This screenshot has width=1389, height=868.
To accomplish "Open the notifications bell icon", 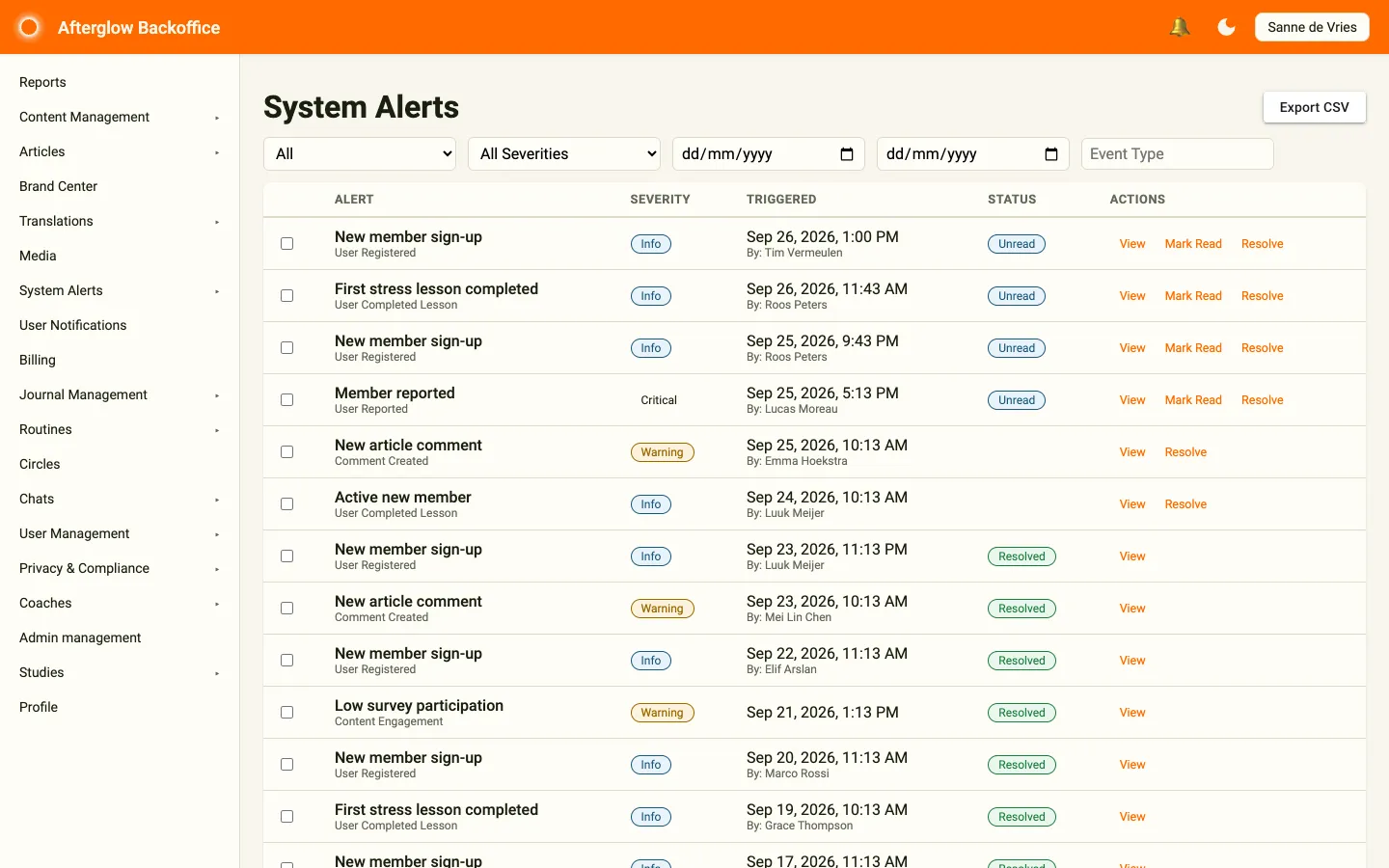I will (1179, 27).
